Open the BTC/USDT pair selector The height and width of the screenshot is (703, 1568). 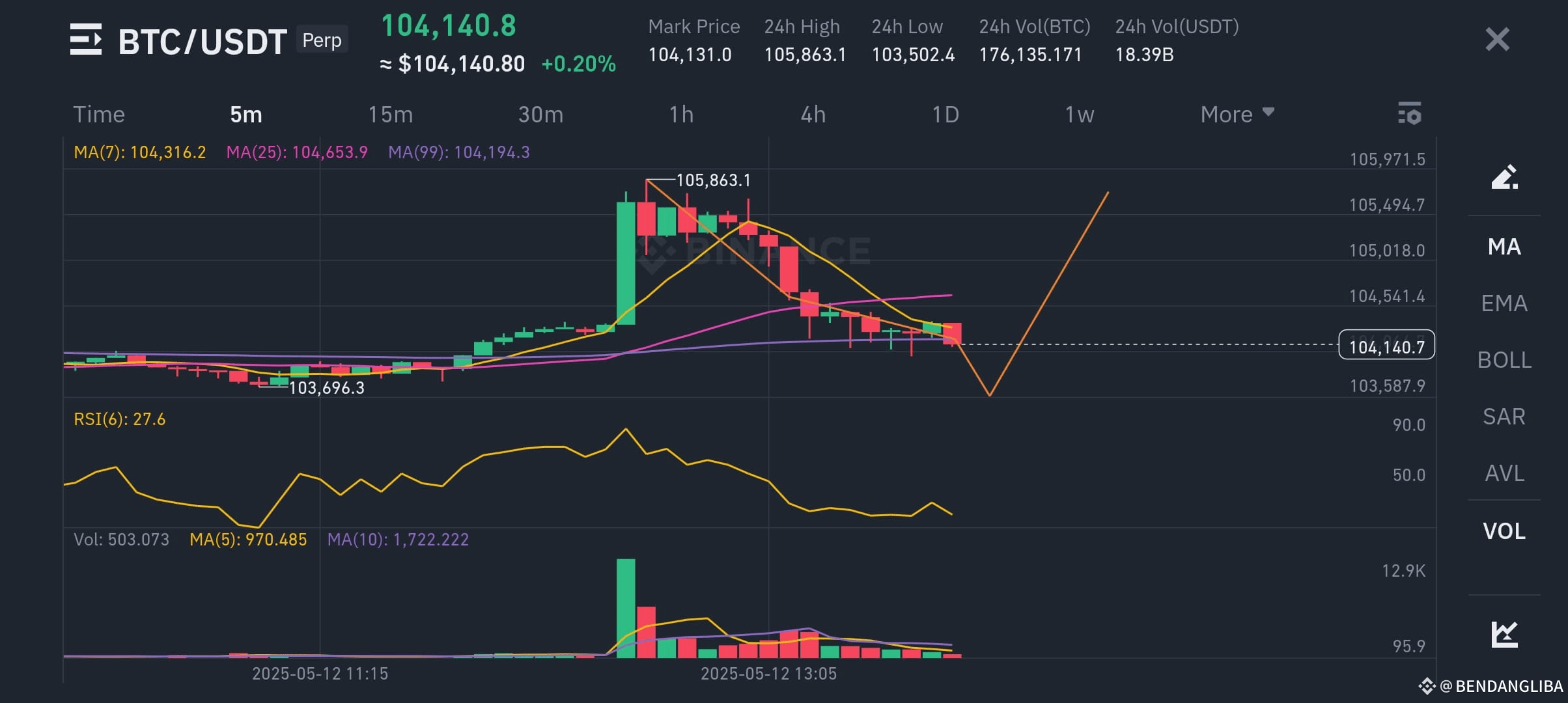[203, 42]
